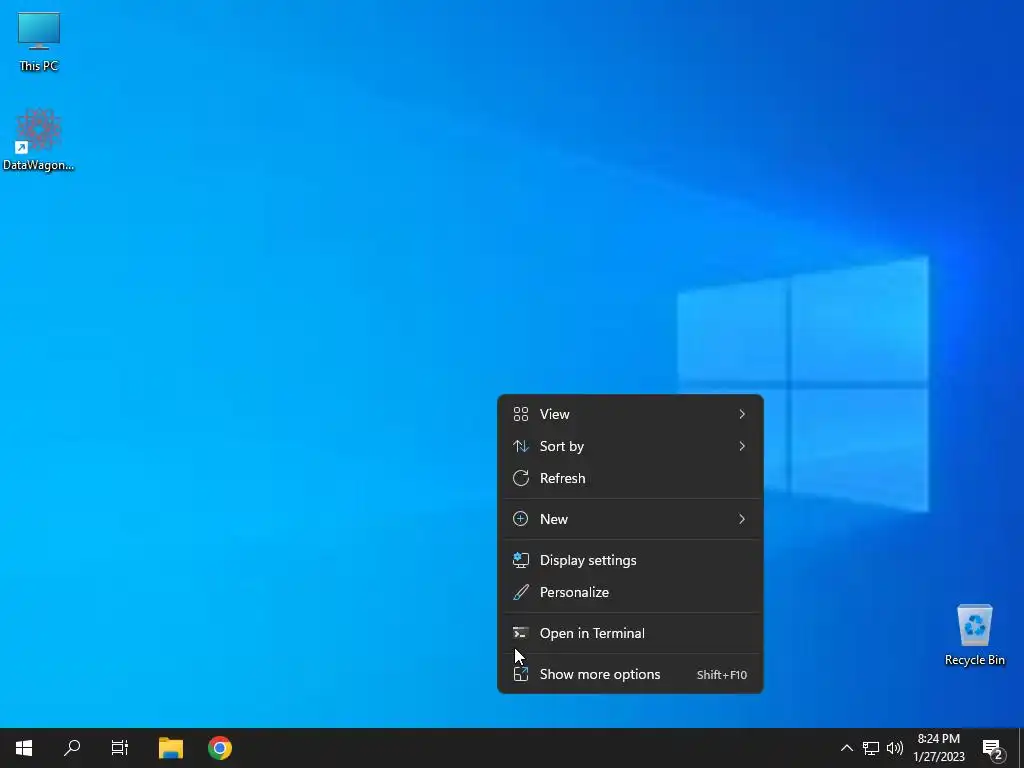Open the Windows Start menu
The height and width of the screenshot is (768, 1024).
(24, 748)
